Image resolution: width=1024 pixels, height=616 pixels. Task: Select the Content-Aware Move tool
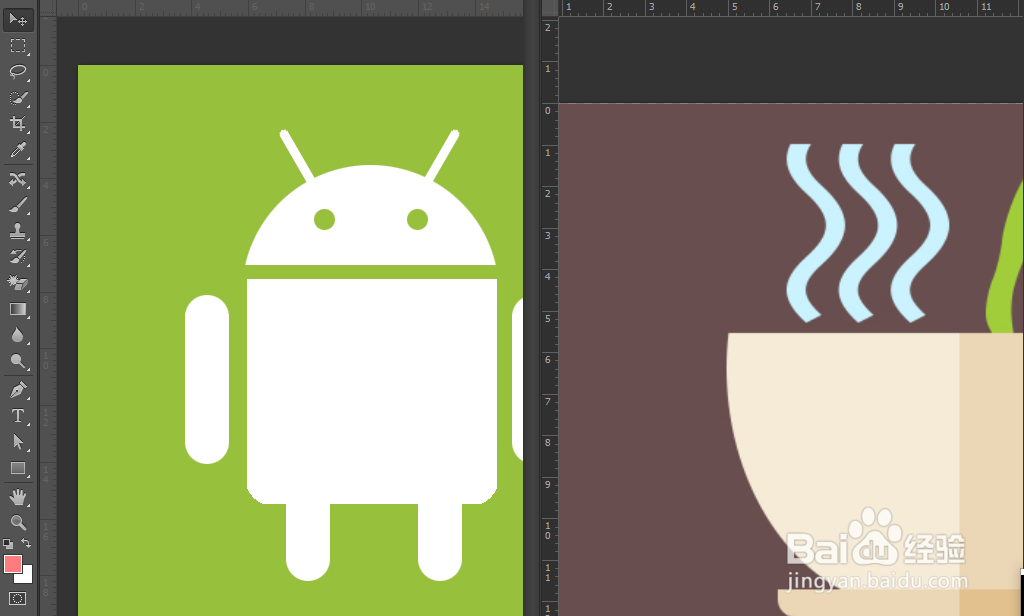pyautogui.click(x=18, y=180)
